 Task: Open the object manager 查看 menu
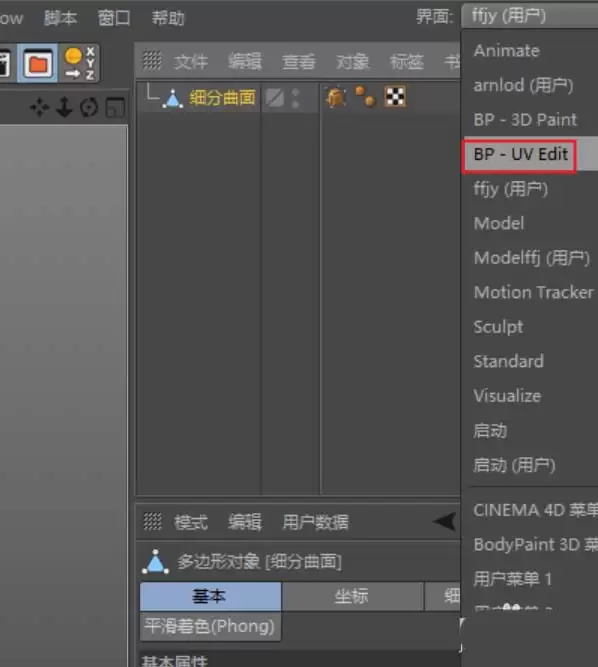[x=299, y=62]
